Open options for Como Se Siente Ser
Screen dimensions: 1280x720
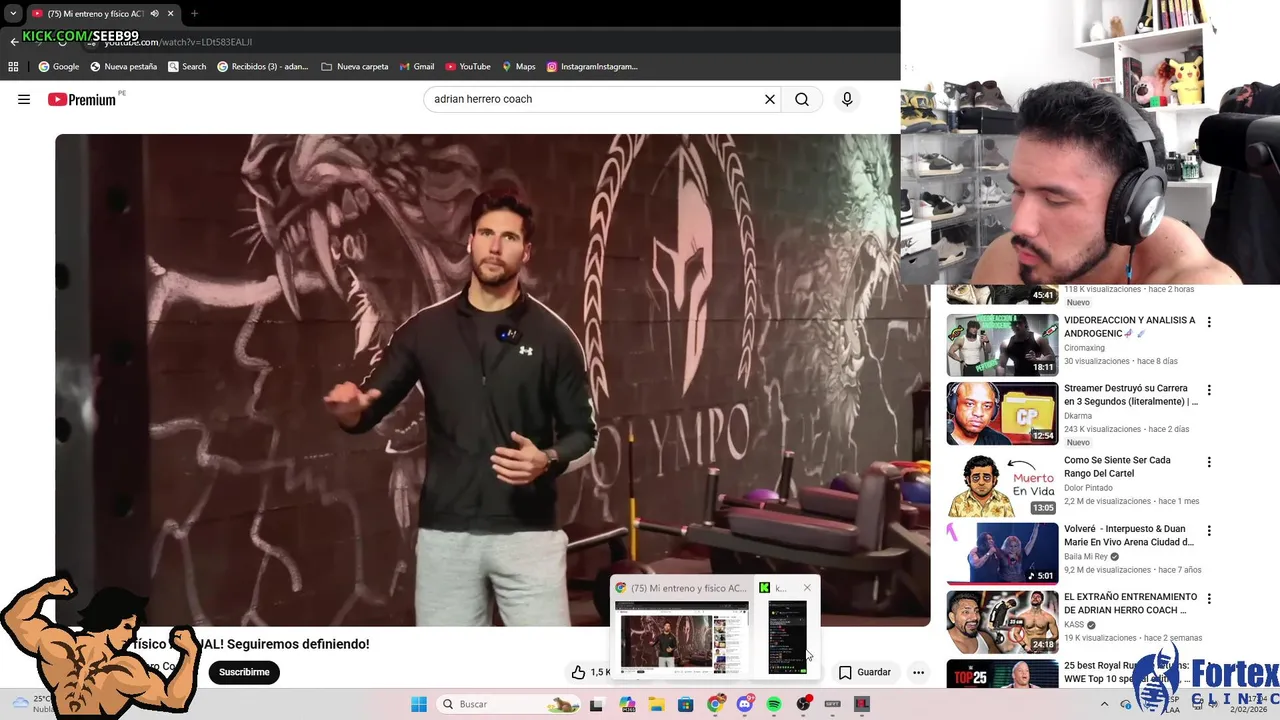1209,462
